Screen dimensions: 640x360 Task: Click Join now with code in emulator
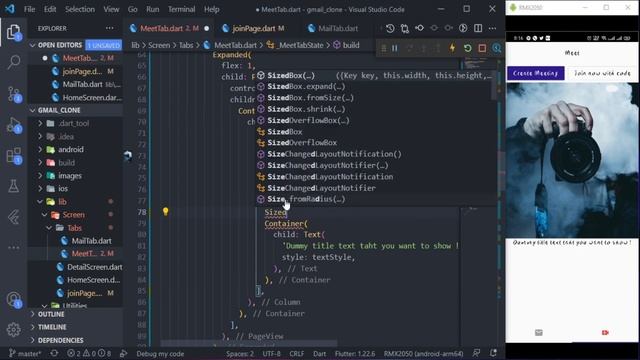(602, 73)
